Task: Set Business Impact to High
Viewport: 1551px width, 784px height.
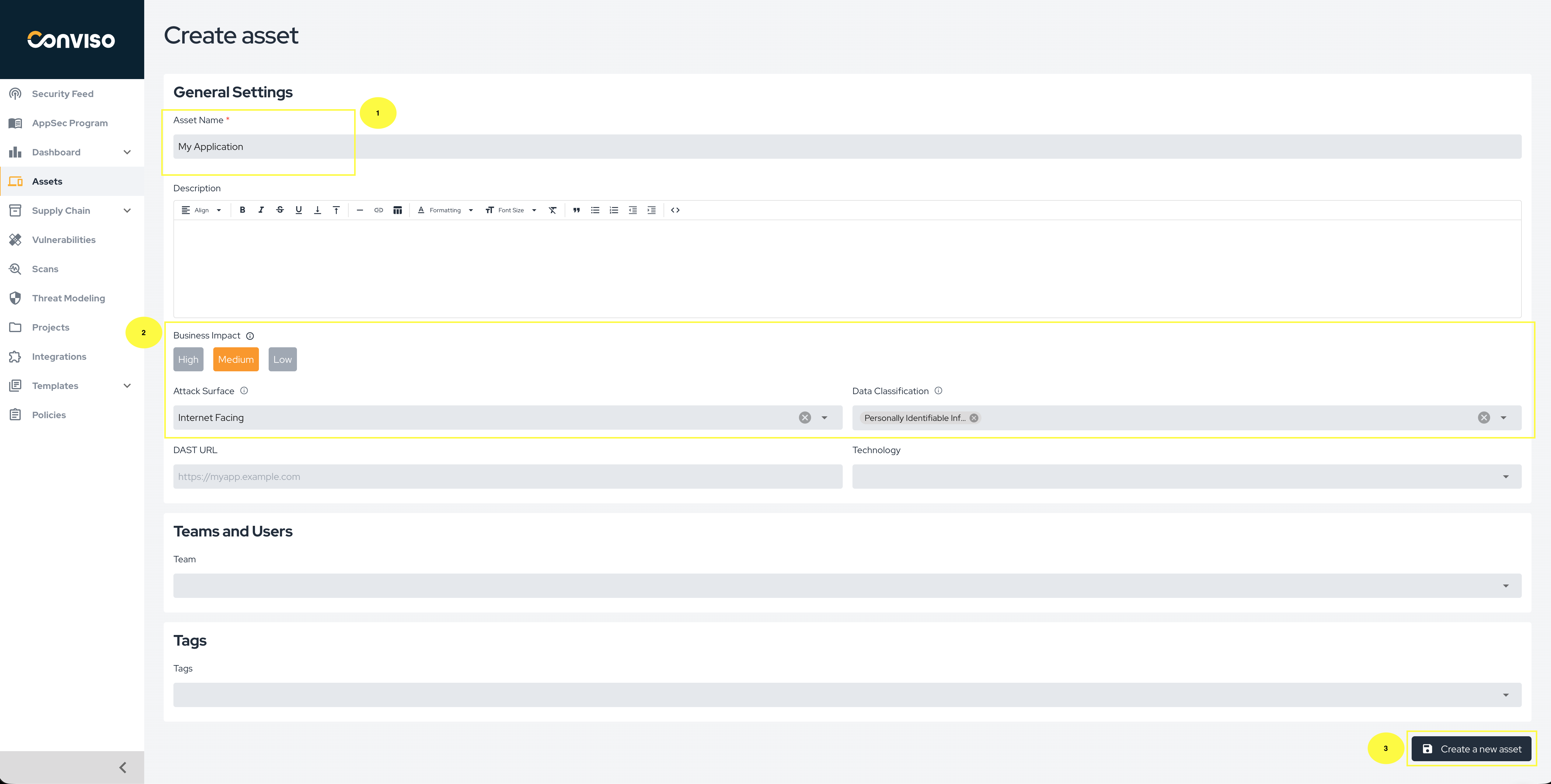Action: (188, 359)
